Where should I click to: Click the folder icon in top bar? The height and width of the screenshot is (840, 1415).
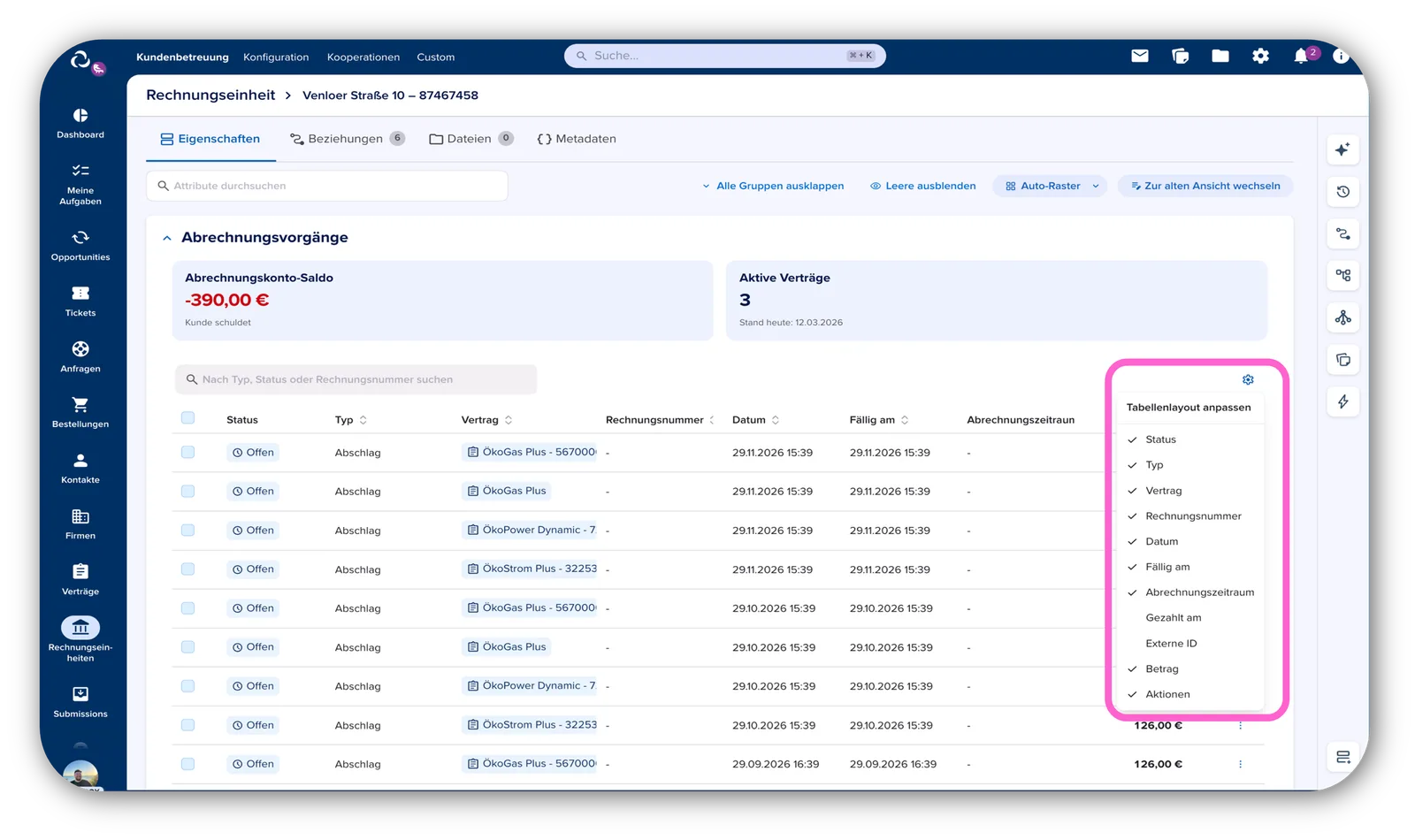point(1220,56)
